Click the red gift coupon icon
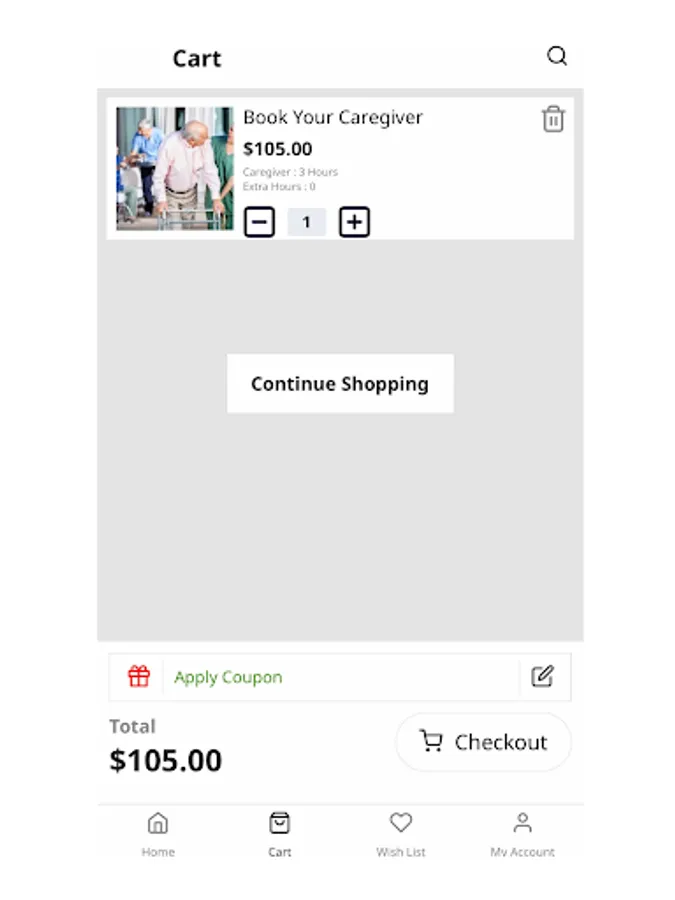This screenshot has height=900, width=675. 139,676
